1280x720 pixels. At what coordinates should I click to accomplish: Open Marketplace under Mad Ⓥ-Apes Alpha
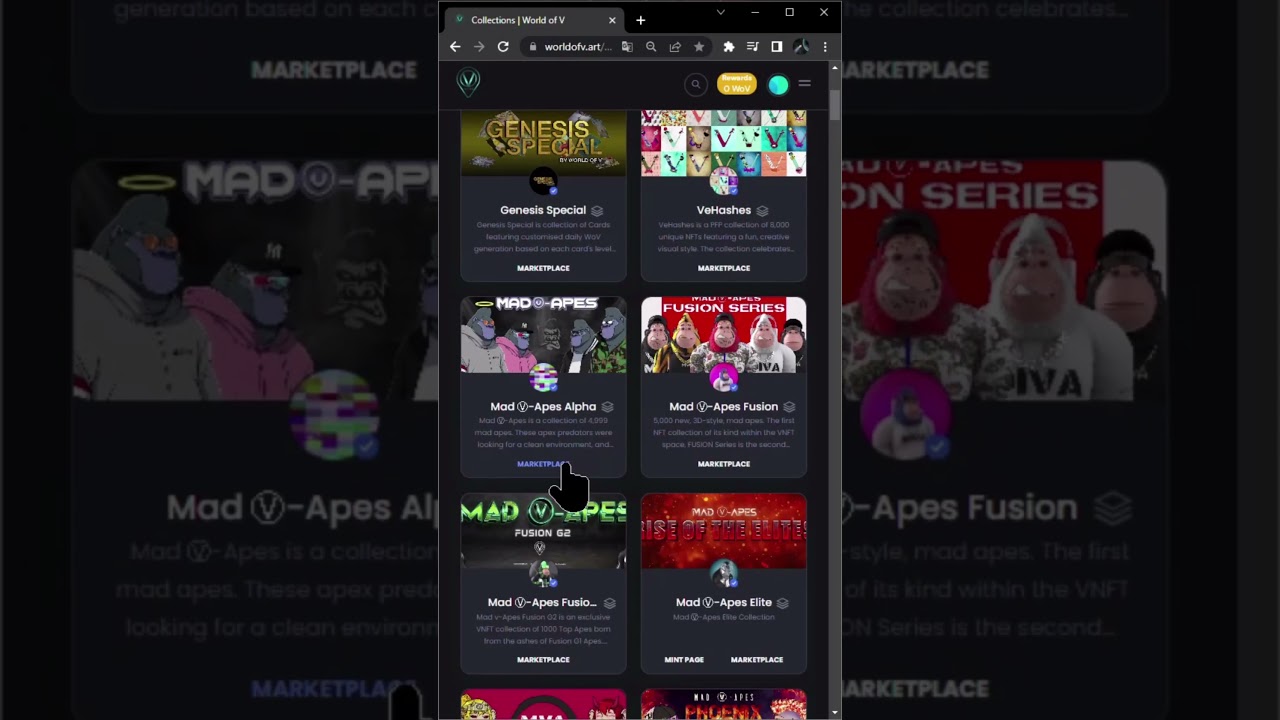pyautogui.click(x=543, y=464)
